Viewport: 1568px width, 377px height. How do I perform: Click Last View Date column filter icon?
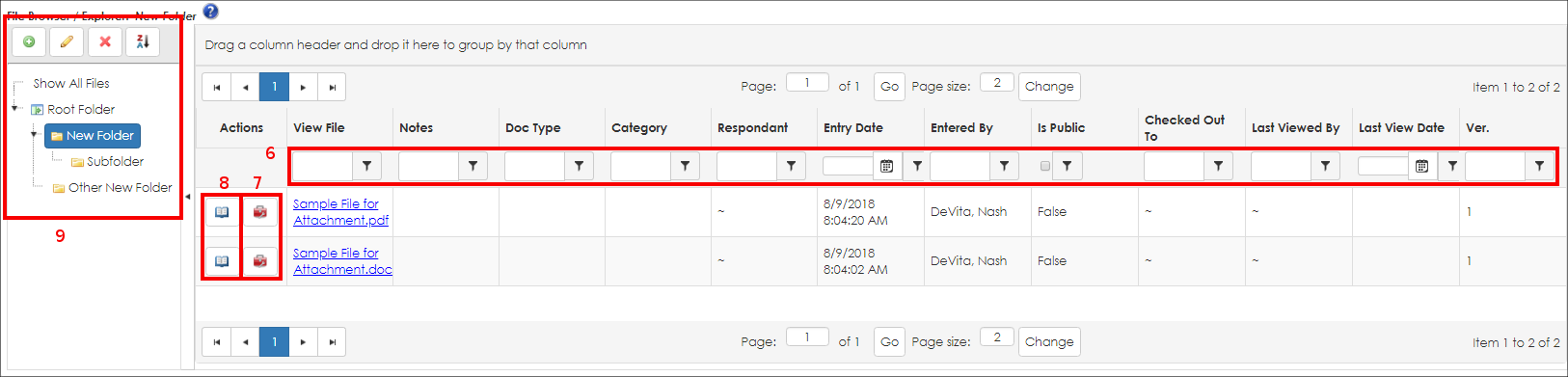(x=1452, y=166)
